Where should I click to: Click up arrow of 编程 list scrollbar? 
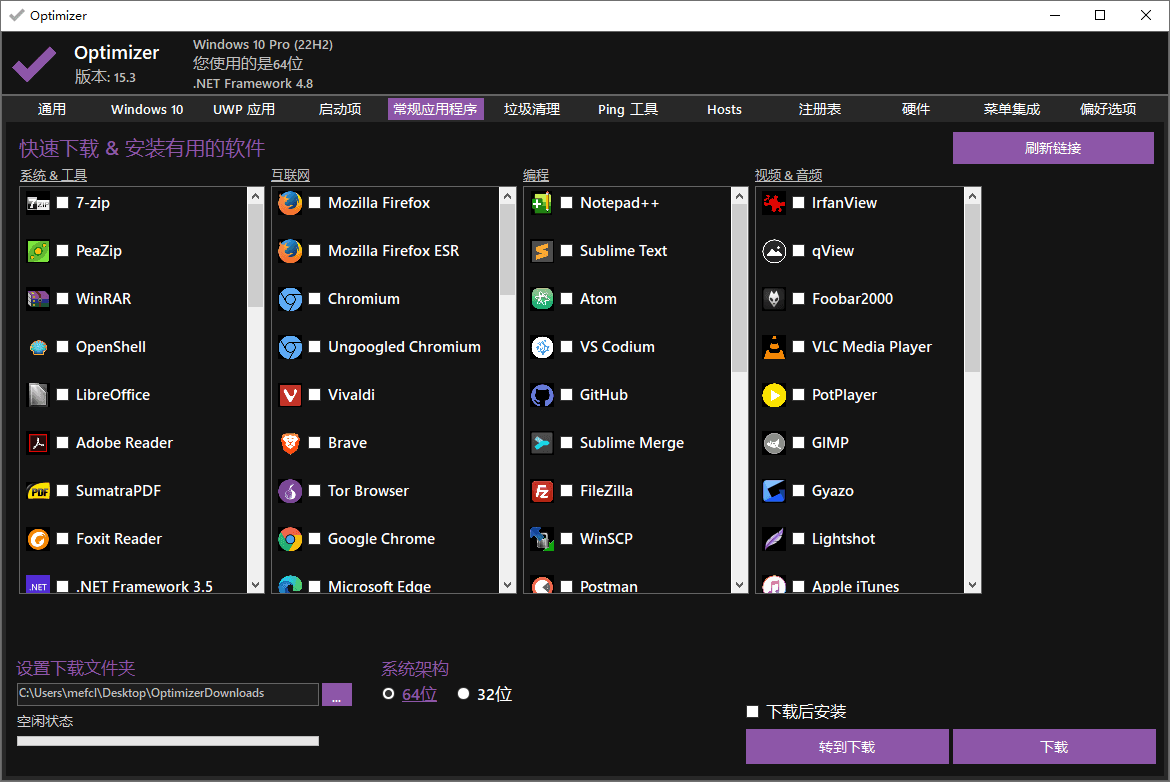[x=739, y=196]
